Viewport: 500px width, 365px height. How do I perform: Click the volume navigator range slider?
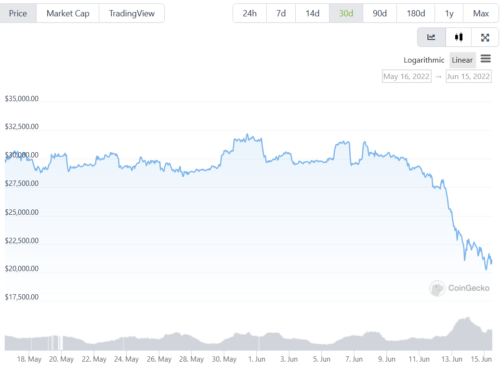(248, 334)
